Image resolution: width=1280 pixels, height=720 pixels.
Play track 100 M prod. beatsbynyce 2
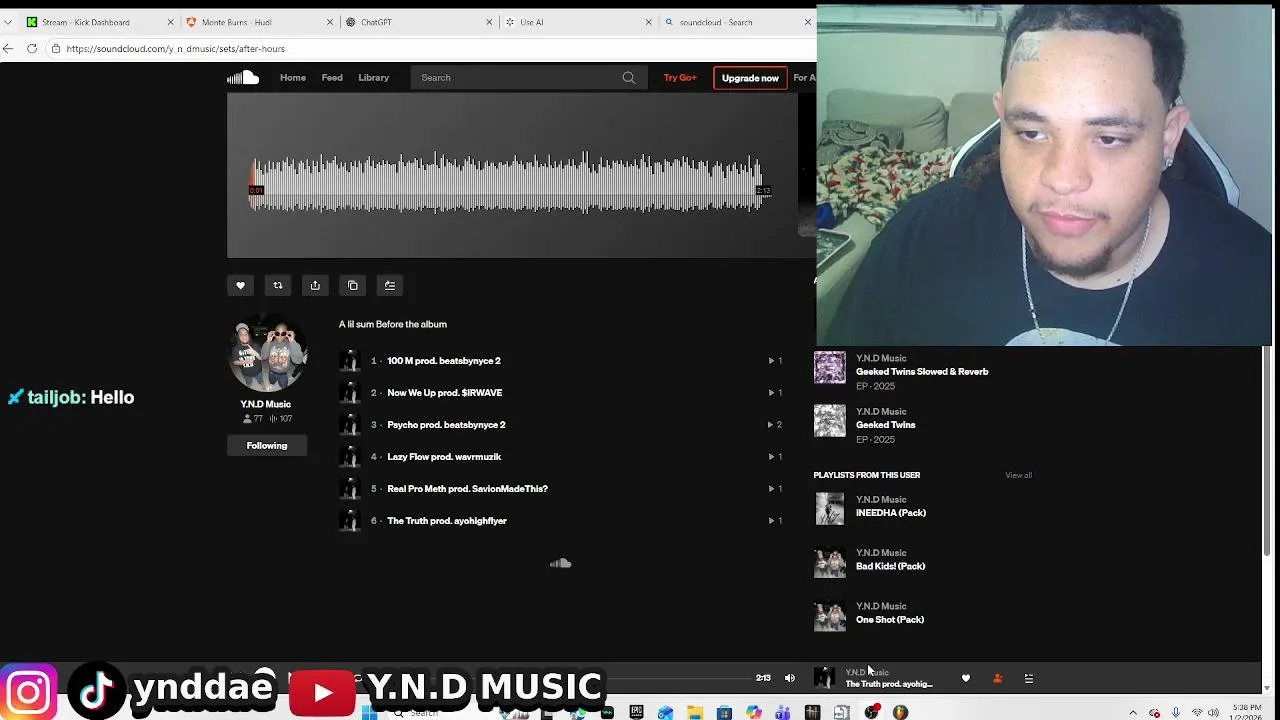coord(444,361)
